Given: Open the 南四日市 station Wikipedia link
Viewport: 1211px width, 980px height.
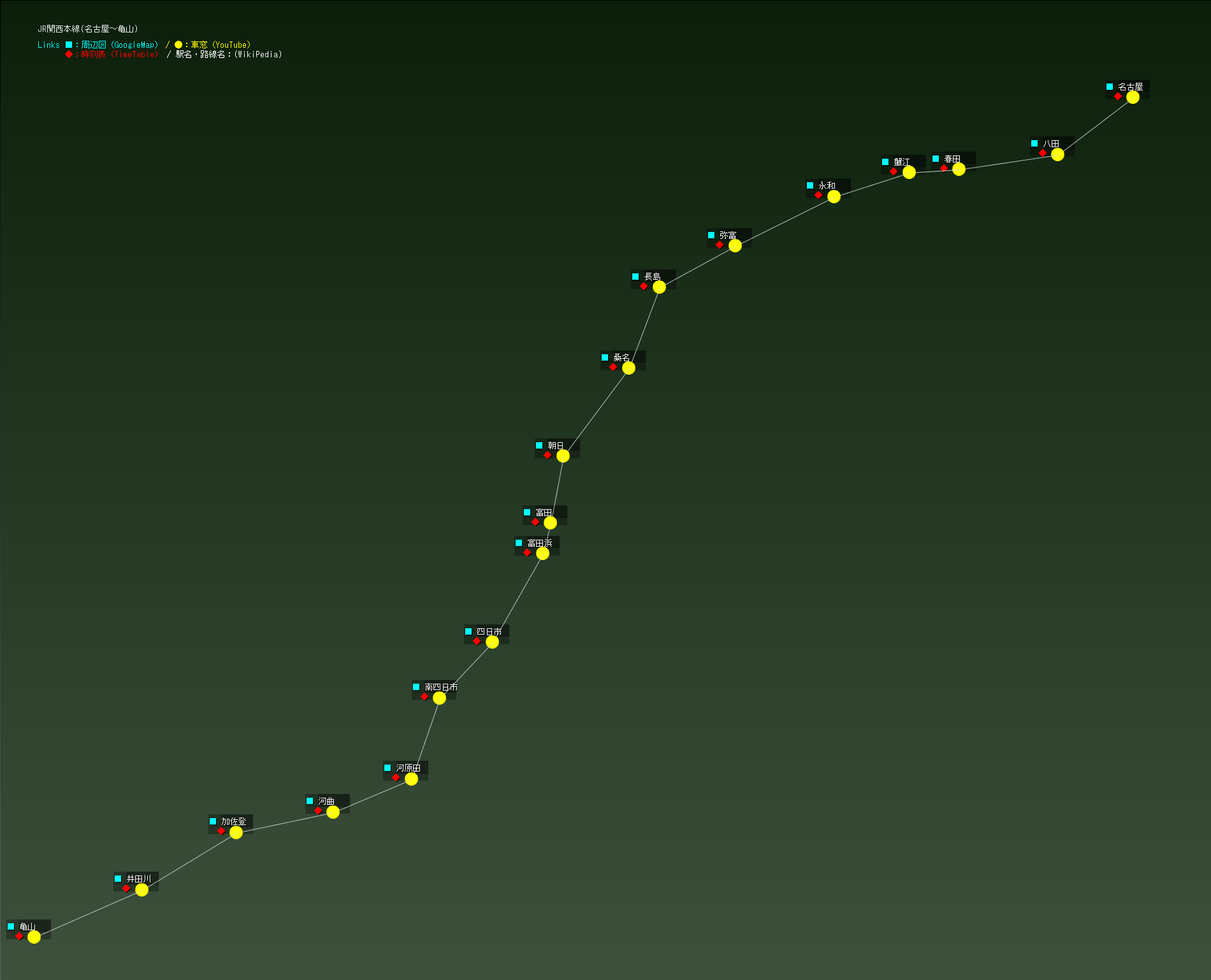Looking at the screenshot, I should coord(441,687).
